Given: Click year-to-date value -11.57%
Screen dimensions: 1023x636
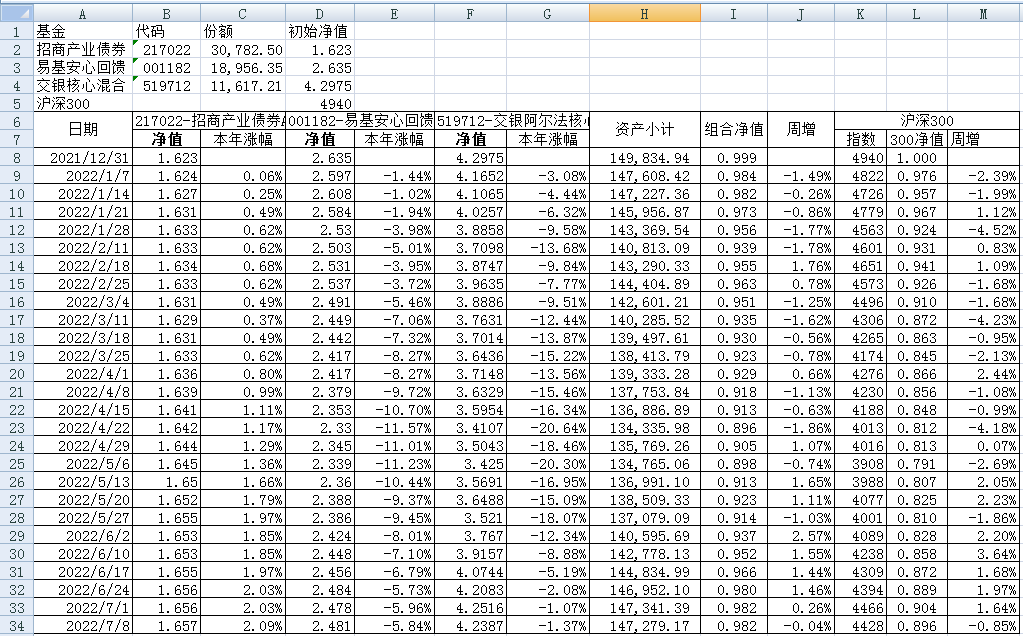Looking at the screenshot, I should point(395,428).
